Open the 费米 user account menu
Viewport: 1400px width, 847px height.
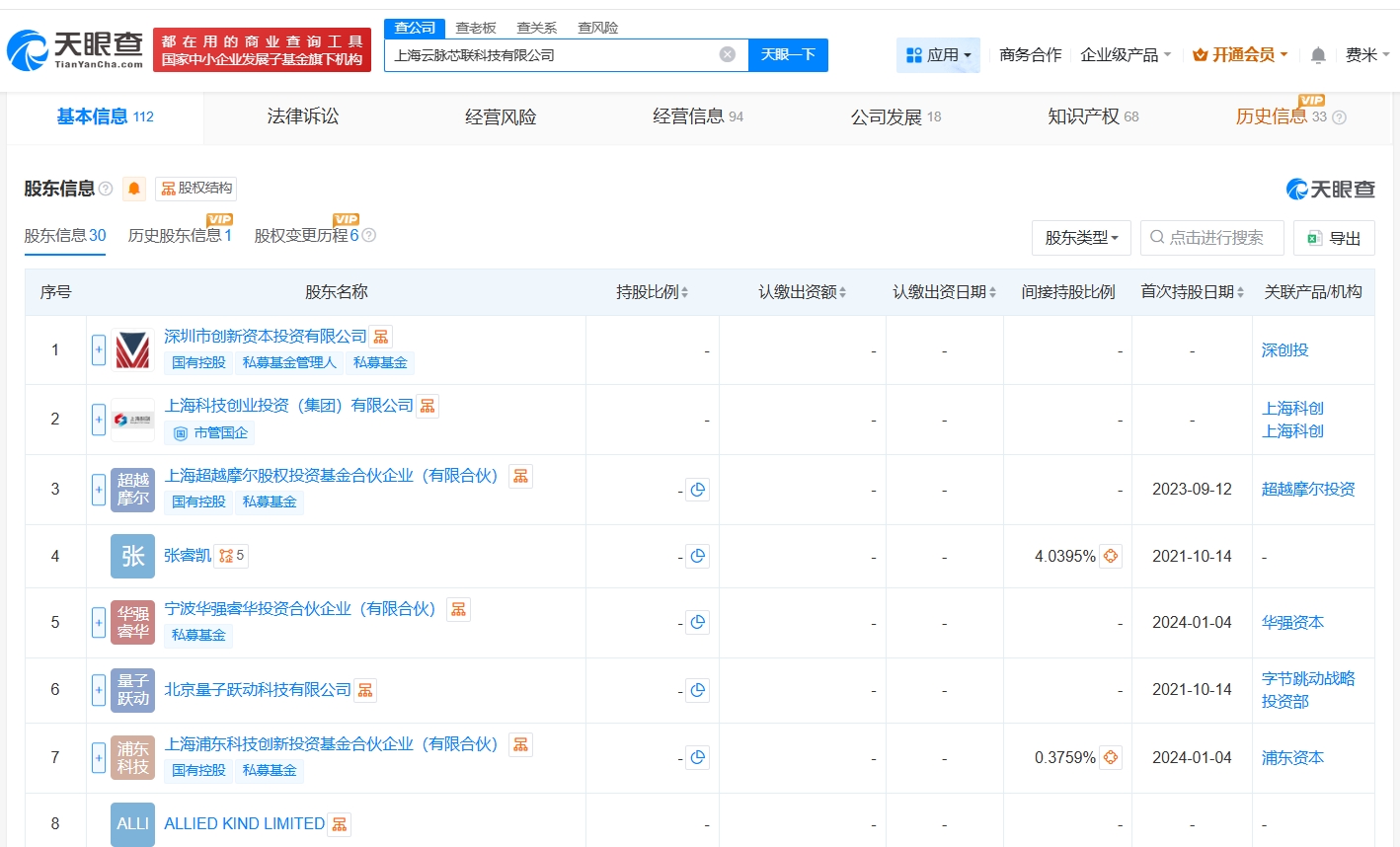pyautogui.click(x=1367, y=55)
